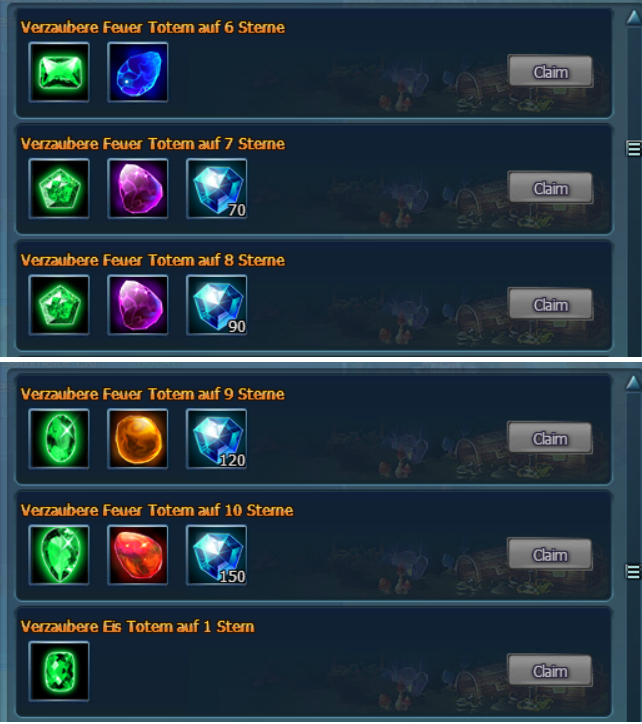Click green rectangular emerald in 6 Sterne reward

[59, 72]
